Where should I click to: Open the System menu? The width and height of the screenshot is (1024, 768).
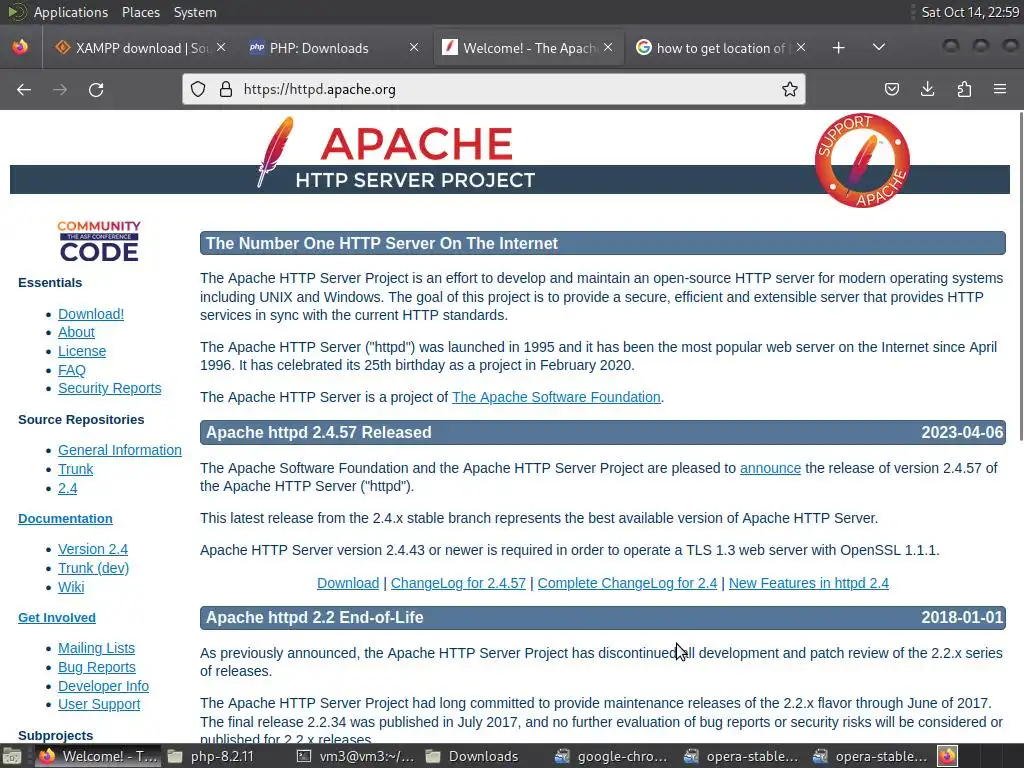click(x=195, y=12)
